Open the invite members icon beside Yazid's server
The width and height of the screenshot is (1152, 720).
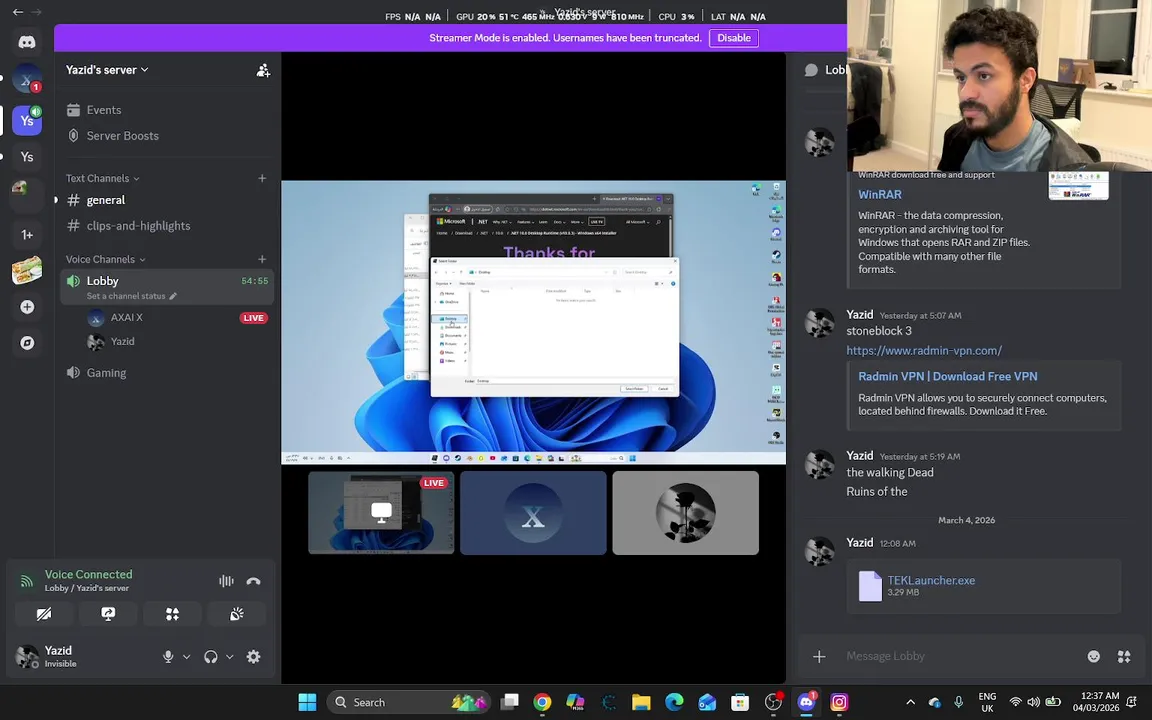(263, 71)
